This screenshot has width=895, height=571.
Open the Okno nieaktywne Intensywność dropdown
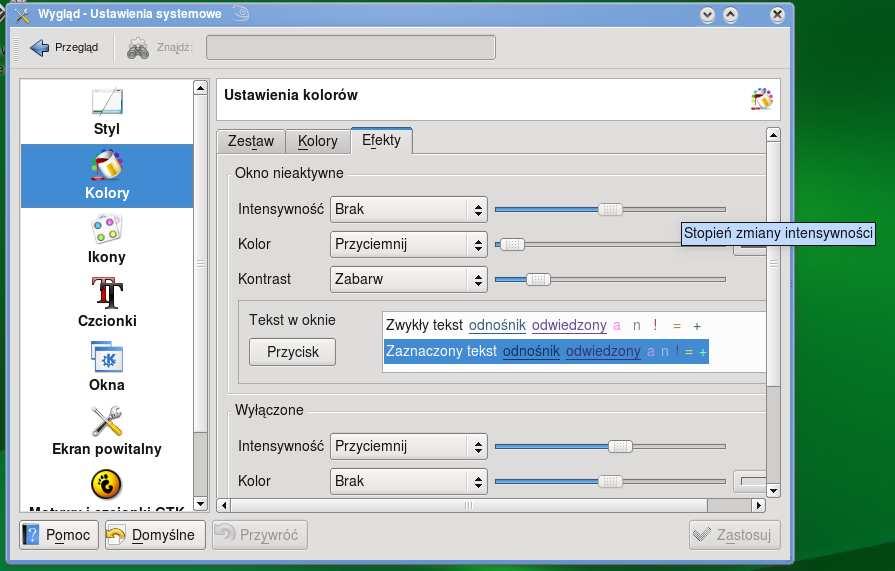click(x=409, y=210)
